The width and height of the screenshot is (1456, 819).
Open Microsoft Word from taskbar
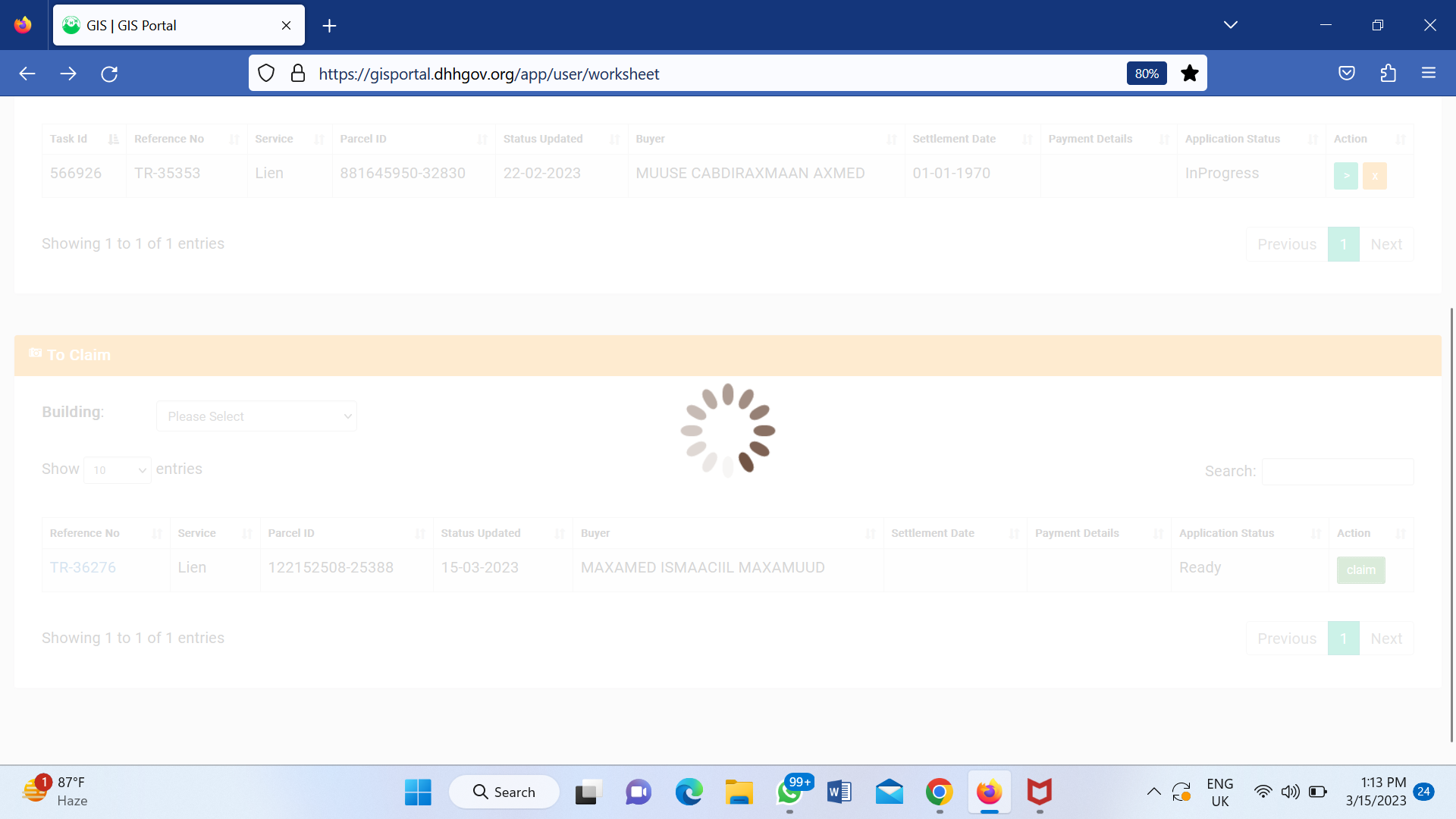pyautogui.click(x=839, y=792)
